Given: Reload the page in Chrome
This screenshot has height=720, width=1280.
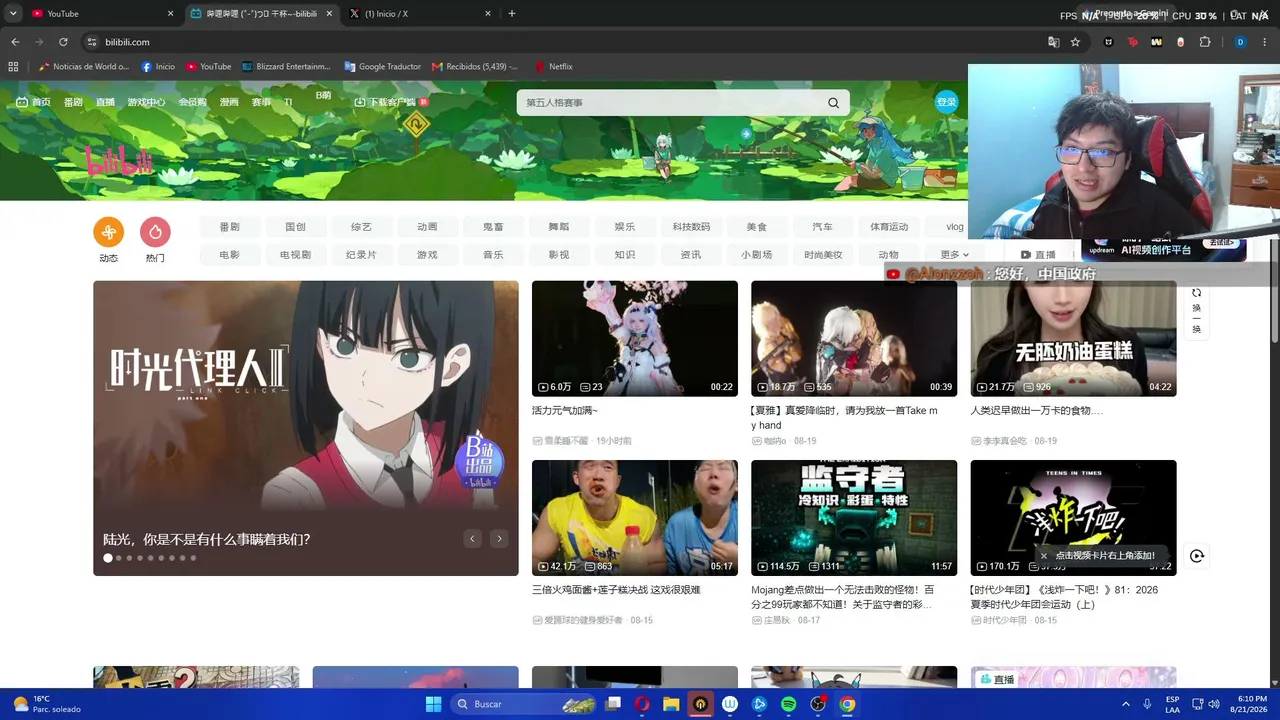Looking at the screenshot, I should point(63,42).
